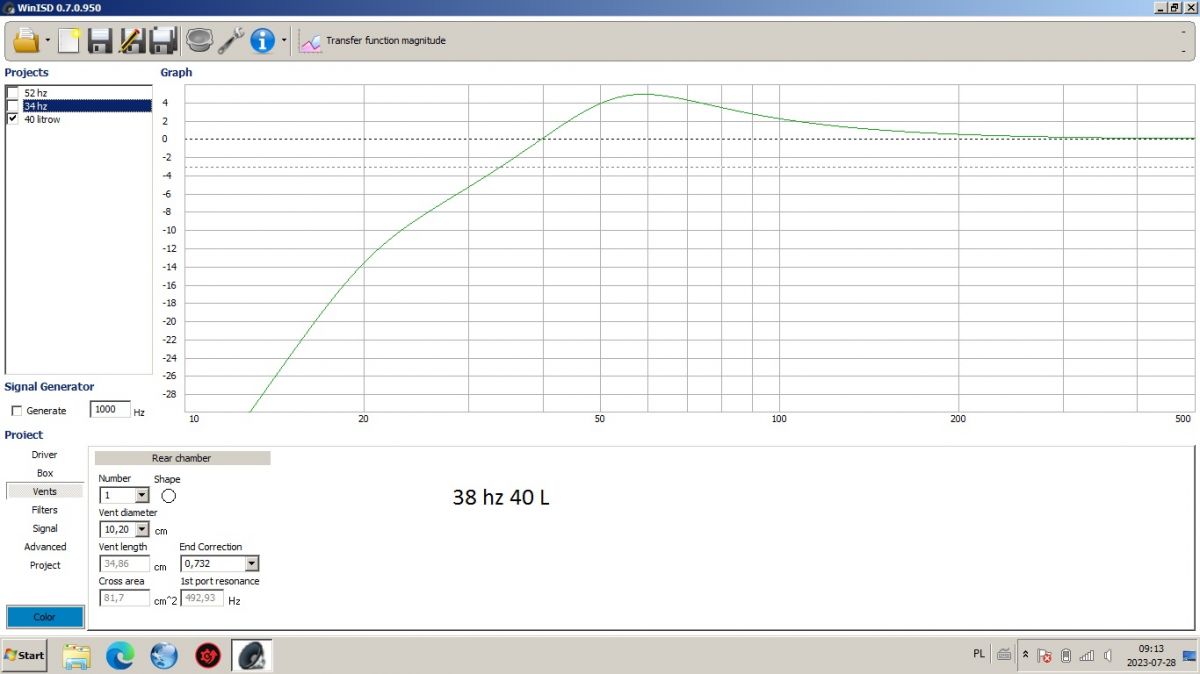The image size is (1200, 674).
Task: Uncheck the 40 litrow project checkbox
Action: click(13, 119)
